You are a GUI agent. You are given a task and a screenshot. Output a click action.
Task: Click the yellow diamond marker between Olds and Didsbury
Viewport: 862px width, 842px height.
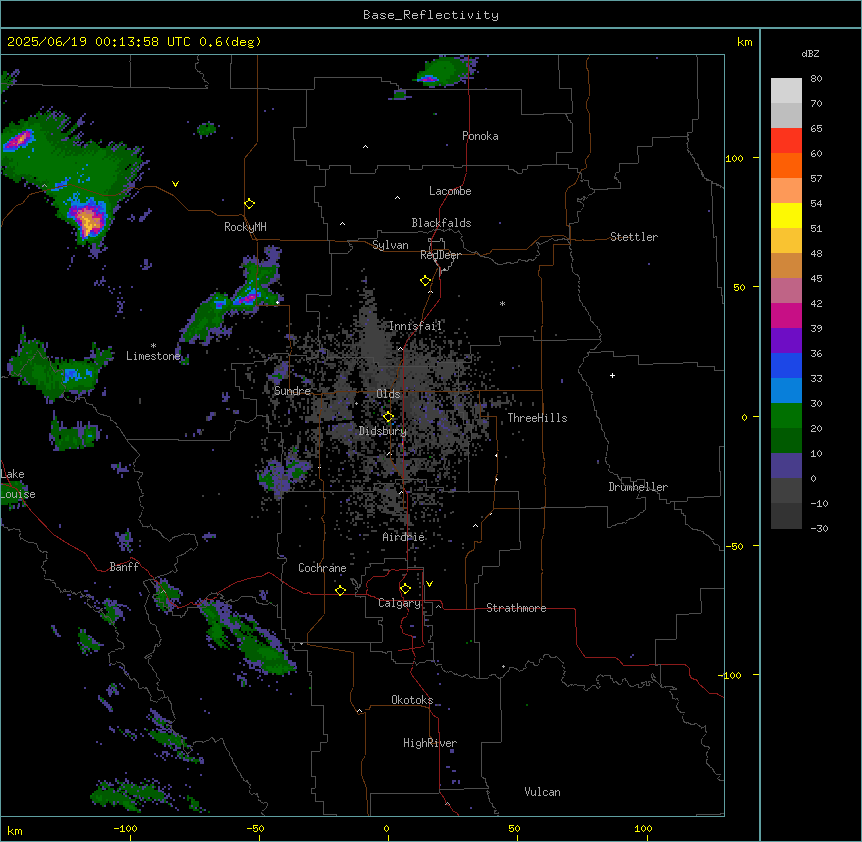(x=389, y=417)
